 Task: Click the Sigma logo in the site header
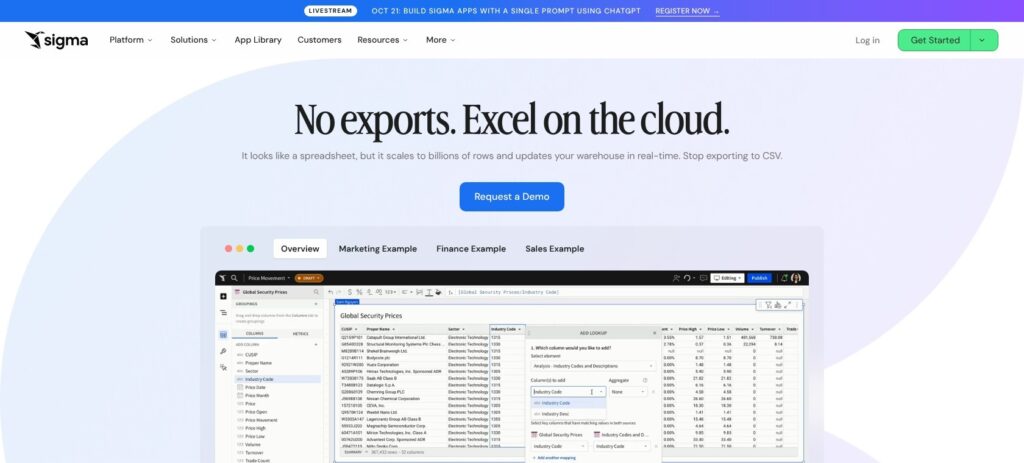[56, 40]
